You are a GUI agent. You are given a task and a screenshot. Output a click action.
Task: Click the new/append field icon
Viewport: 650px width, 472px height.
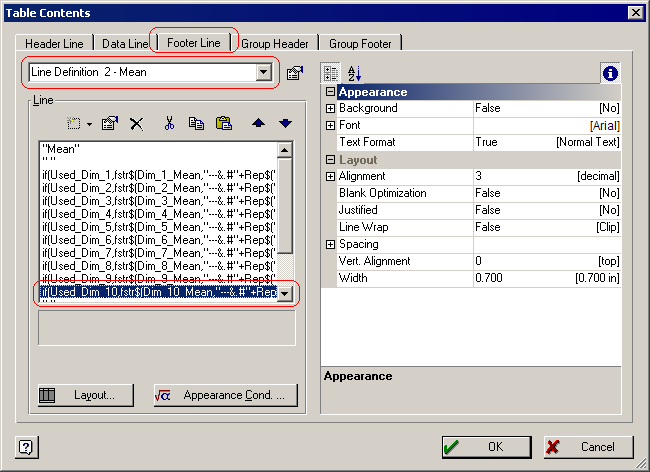[x=74, y=123]
